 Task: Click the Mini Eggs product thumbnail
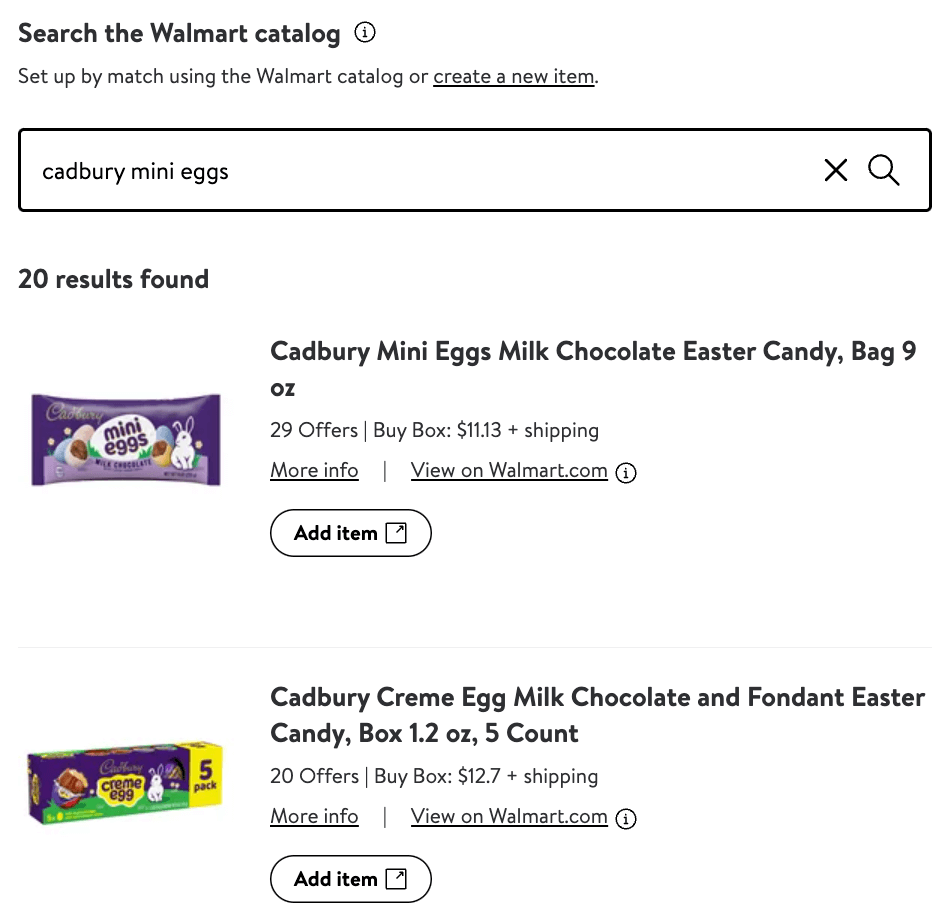125,438
